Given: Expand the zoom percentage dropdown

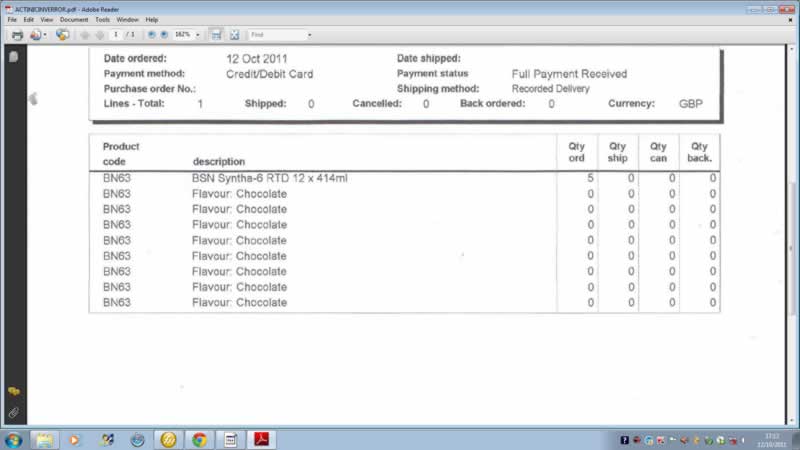Looking at the screenshot, I should pyautogui.click(x=198, y=34).
